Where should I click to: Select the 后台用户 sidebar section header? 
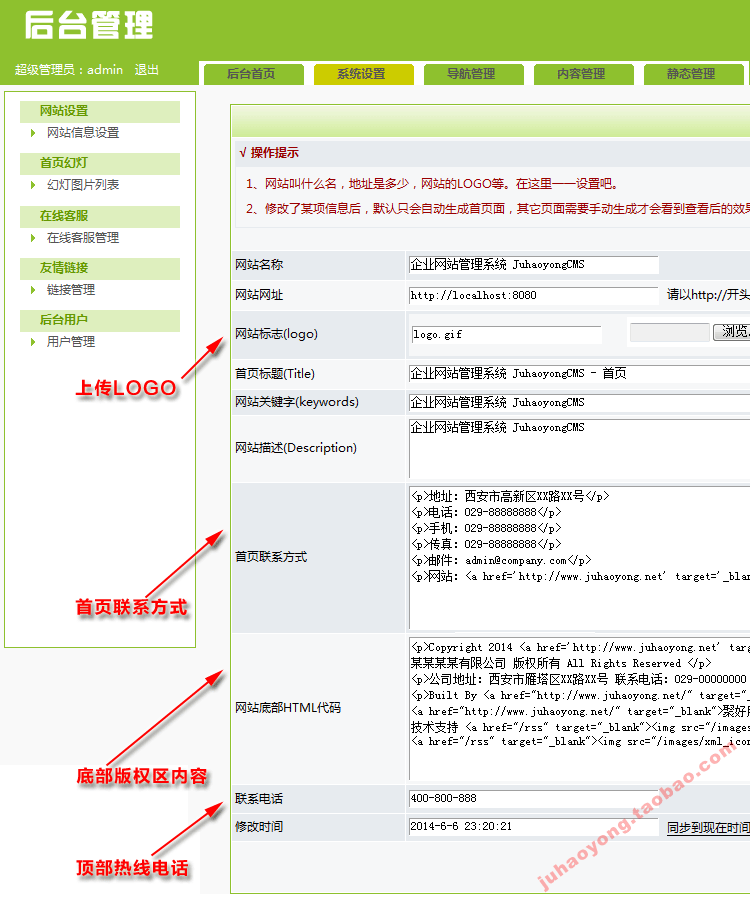coord(100,320)
